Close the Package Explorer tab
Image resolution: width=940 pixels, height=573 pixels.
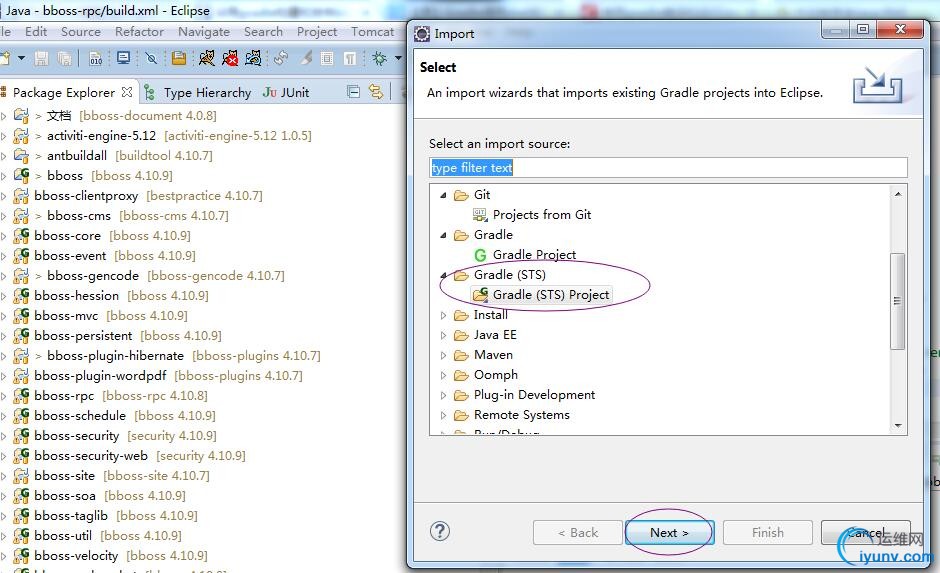[126, 92]
